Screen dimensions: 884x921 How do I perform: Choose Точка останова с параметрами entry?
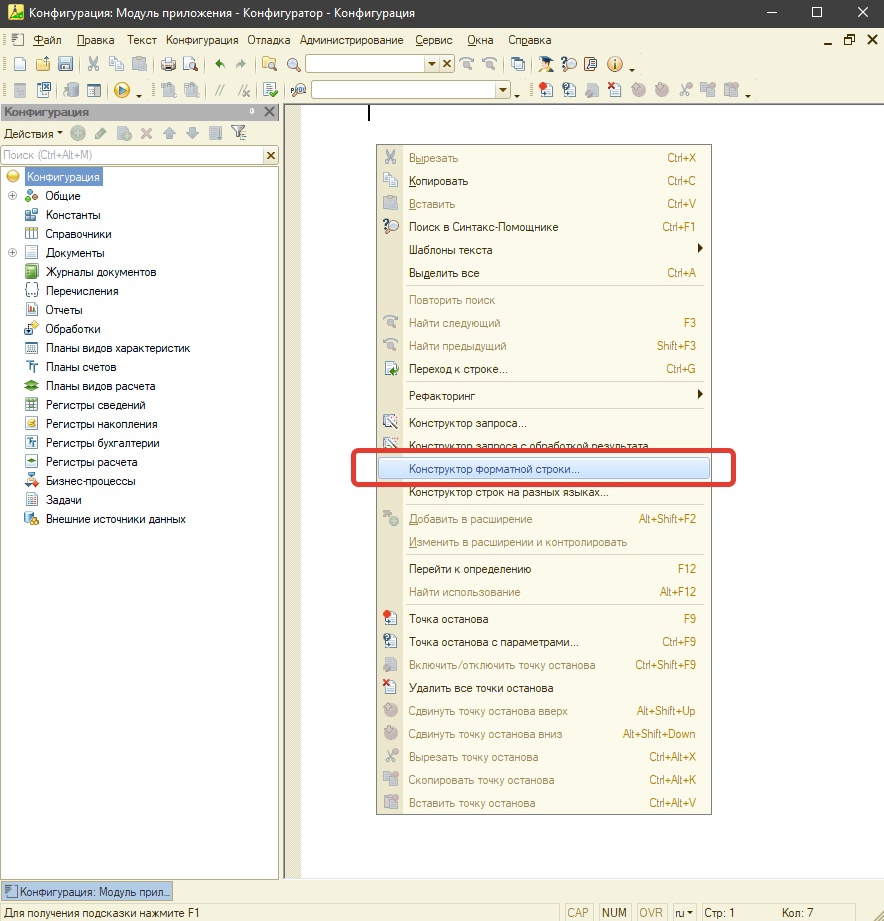tap(543, 642)
